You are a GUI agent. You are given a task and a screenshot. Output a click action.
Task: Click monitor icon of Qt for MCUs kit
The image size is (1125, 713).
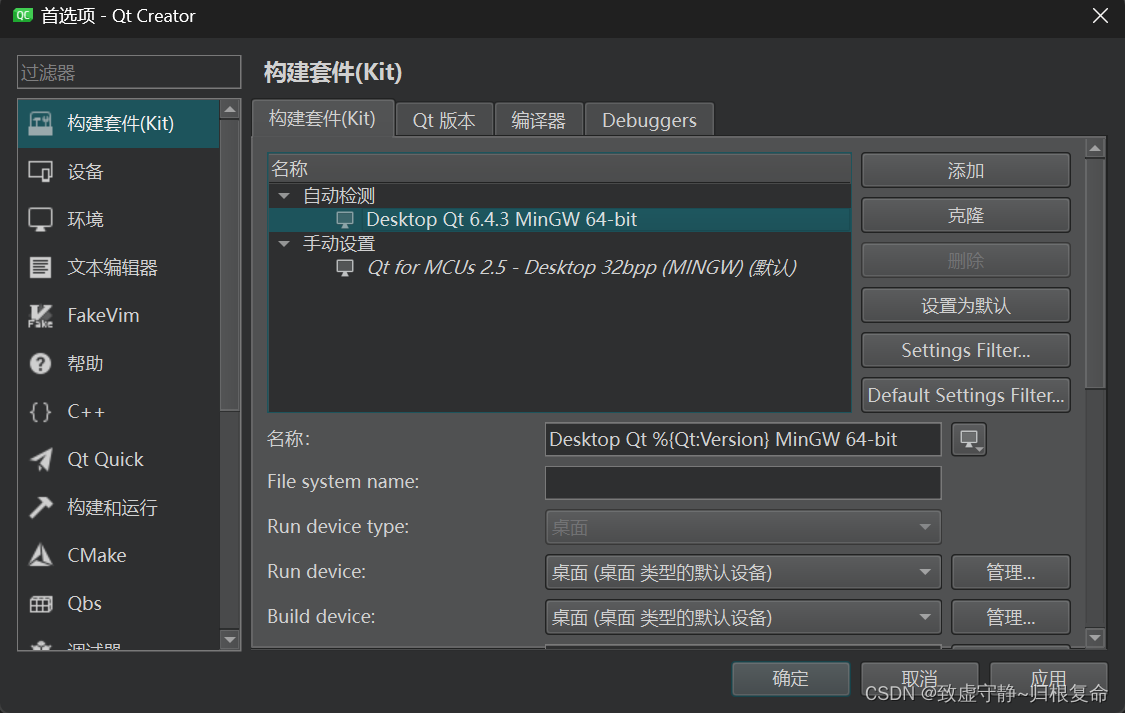[x=345, y=268]
